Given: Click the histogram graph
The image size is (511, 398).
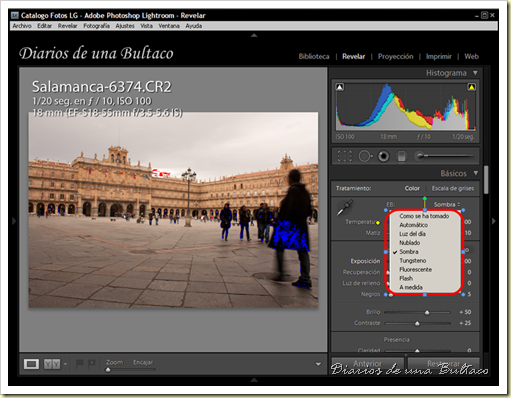Looking at the screenshot, I should pos(406,107).
